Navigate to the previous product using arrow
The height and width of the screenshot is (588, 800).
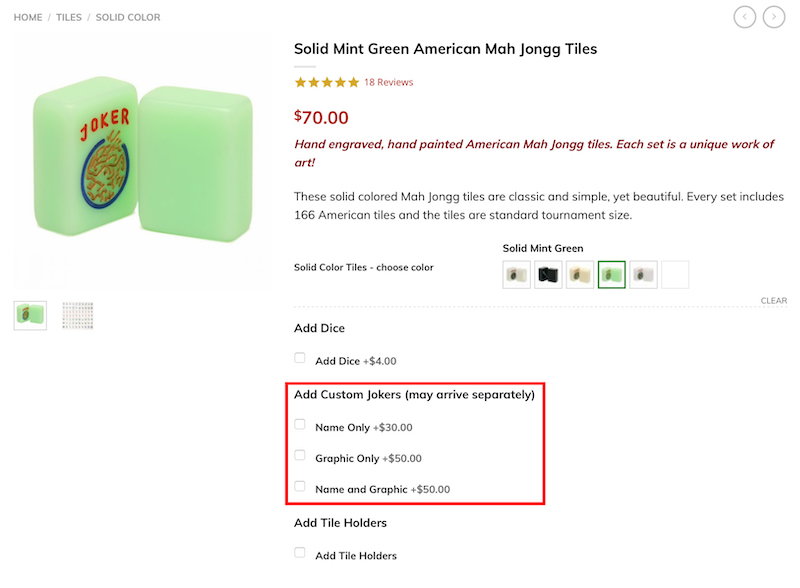pyautogui.click(x=744, y=17)
